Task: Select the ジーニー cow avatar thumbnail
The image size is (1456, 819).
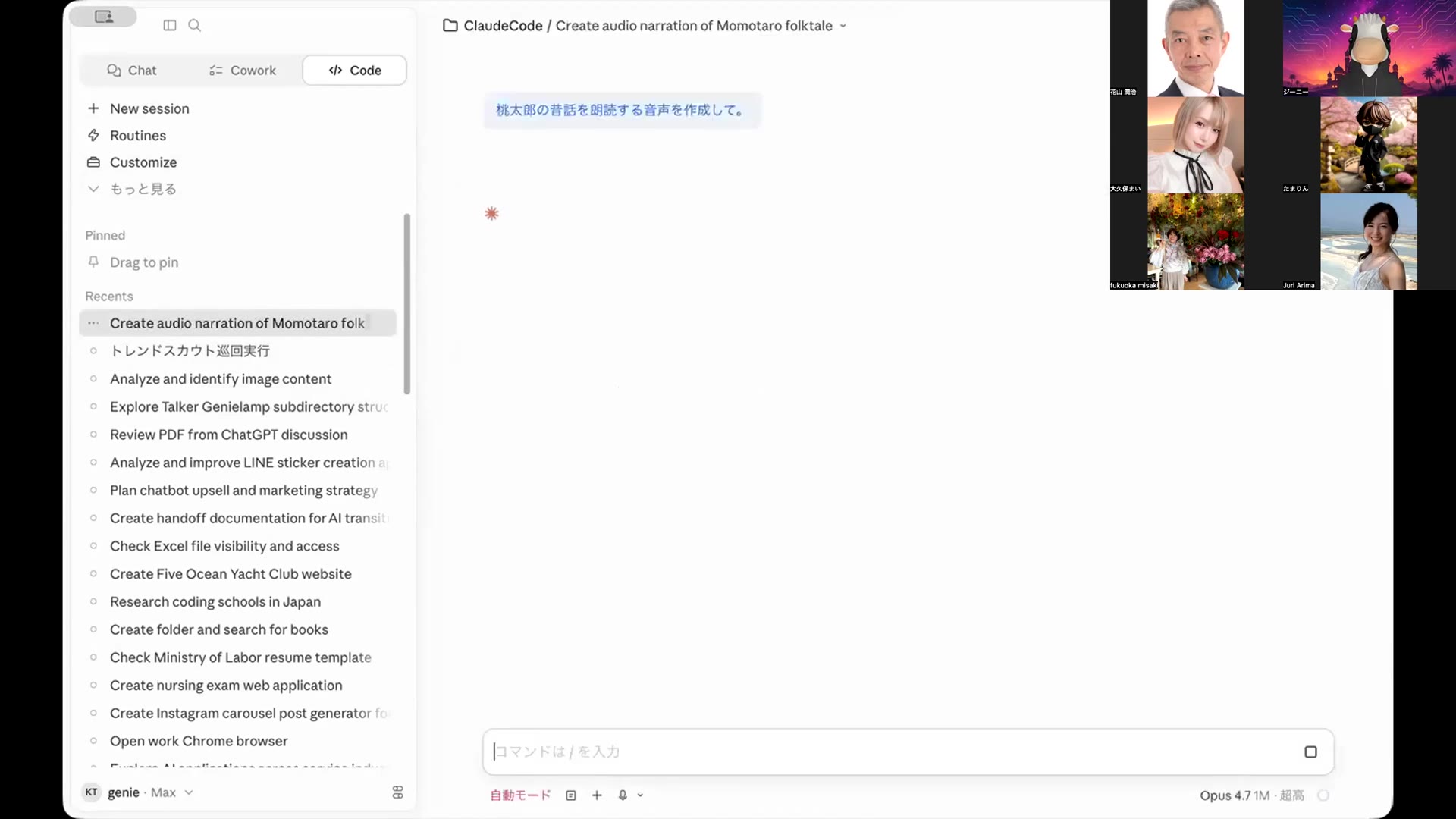Action: [x=1369, y=48]
